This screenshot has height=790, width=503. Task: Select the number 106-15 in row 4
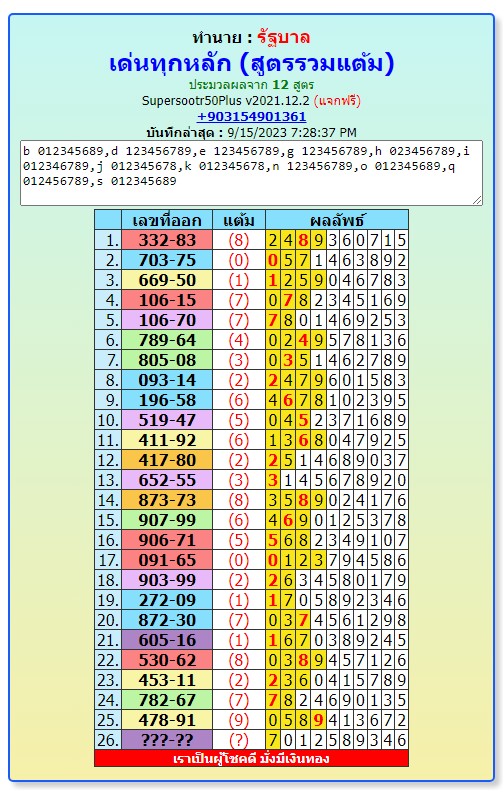pyautogui.click(x=167, y=300)
